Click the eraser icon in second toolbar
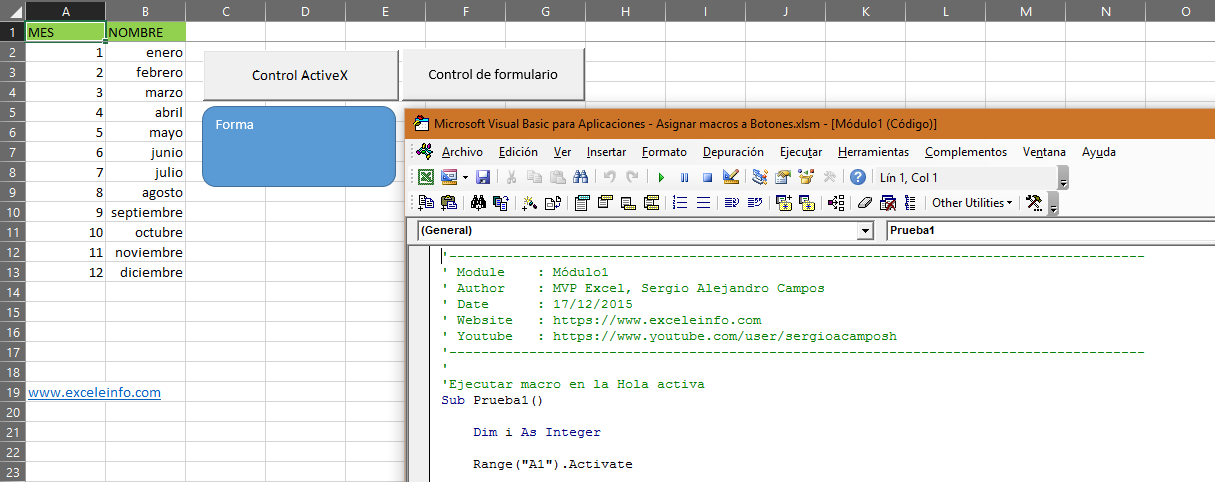 865,203
